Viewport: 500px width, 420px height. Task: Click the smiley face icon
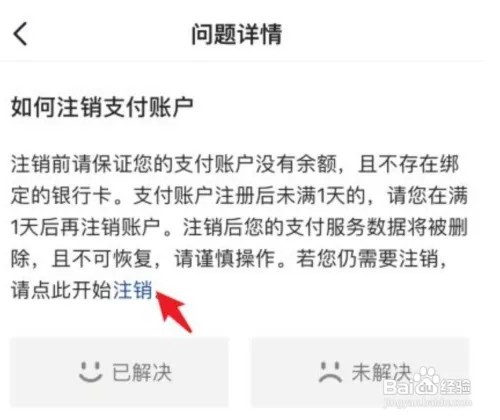pos(90,372)
